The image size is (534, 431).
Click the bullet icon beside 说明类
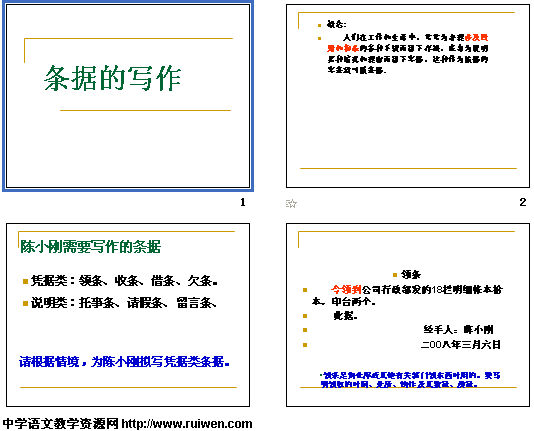click(25, 303)
